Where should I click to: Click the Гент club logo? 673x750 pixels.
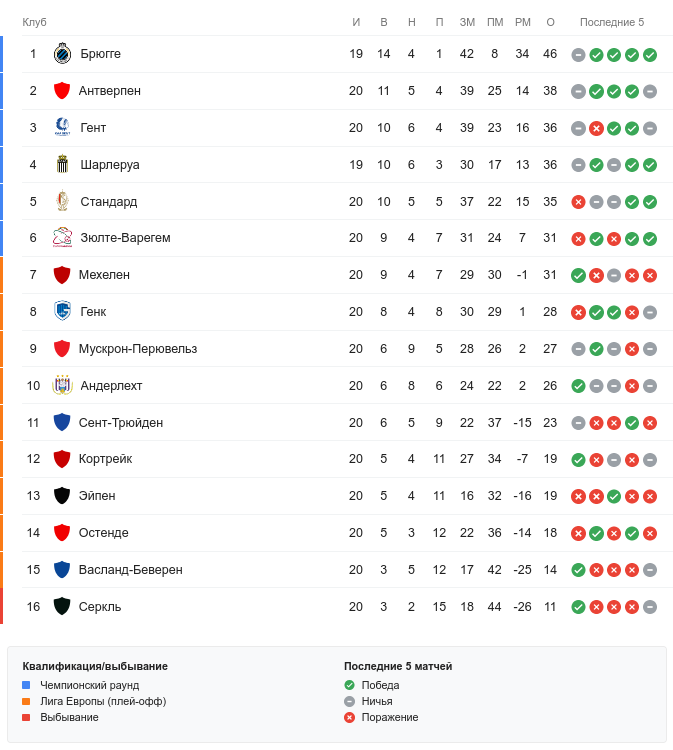click(62, 128)
